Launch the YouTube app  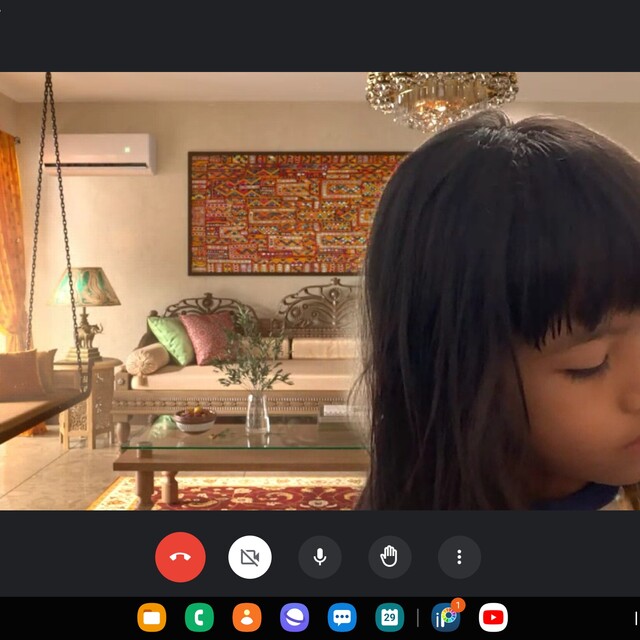[493, 617]
